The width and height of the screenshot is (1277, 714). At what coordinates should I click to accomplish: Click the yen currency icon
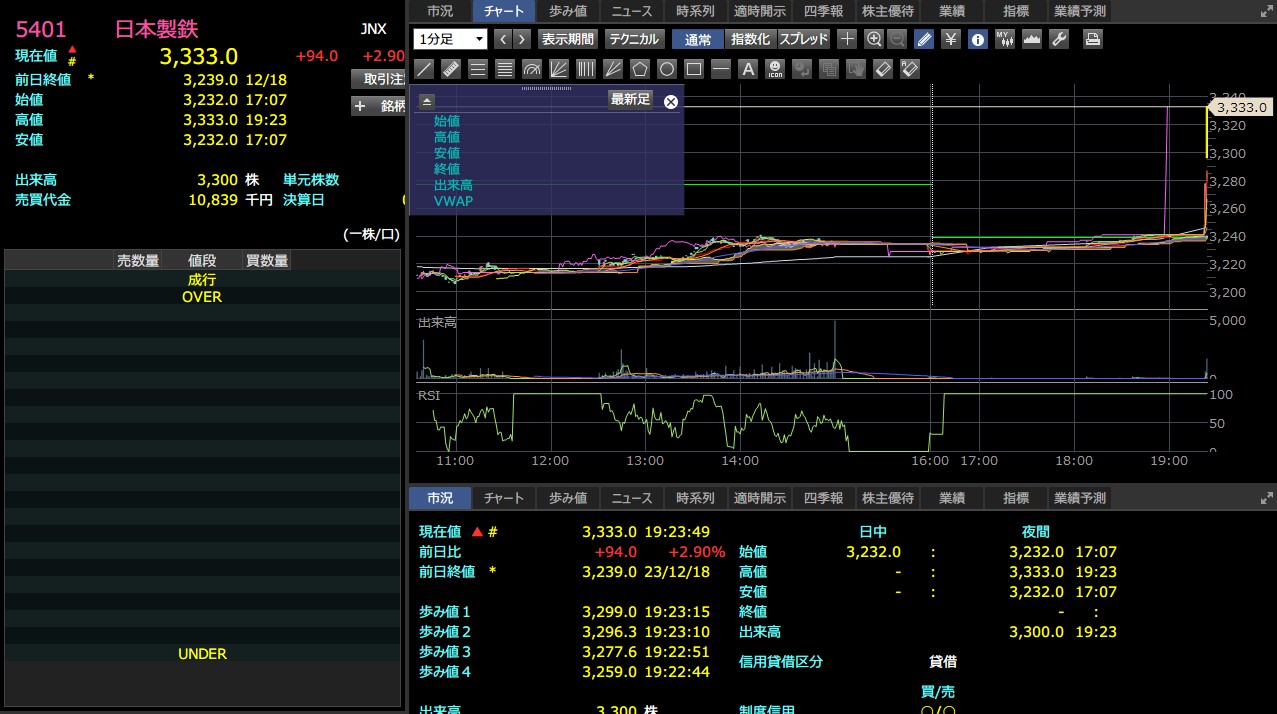click(x=951, y=39)
